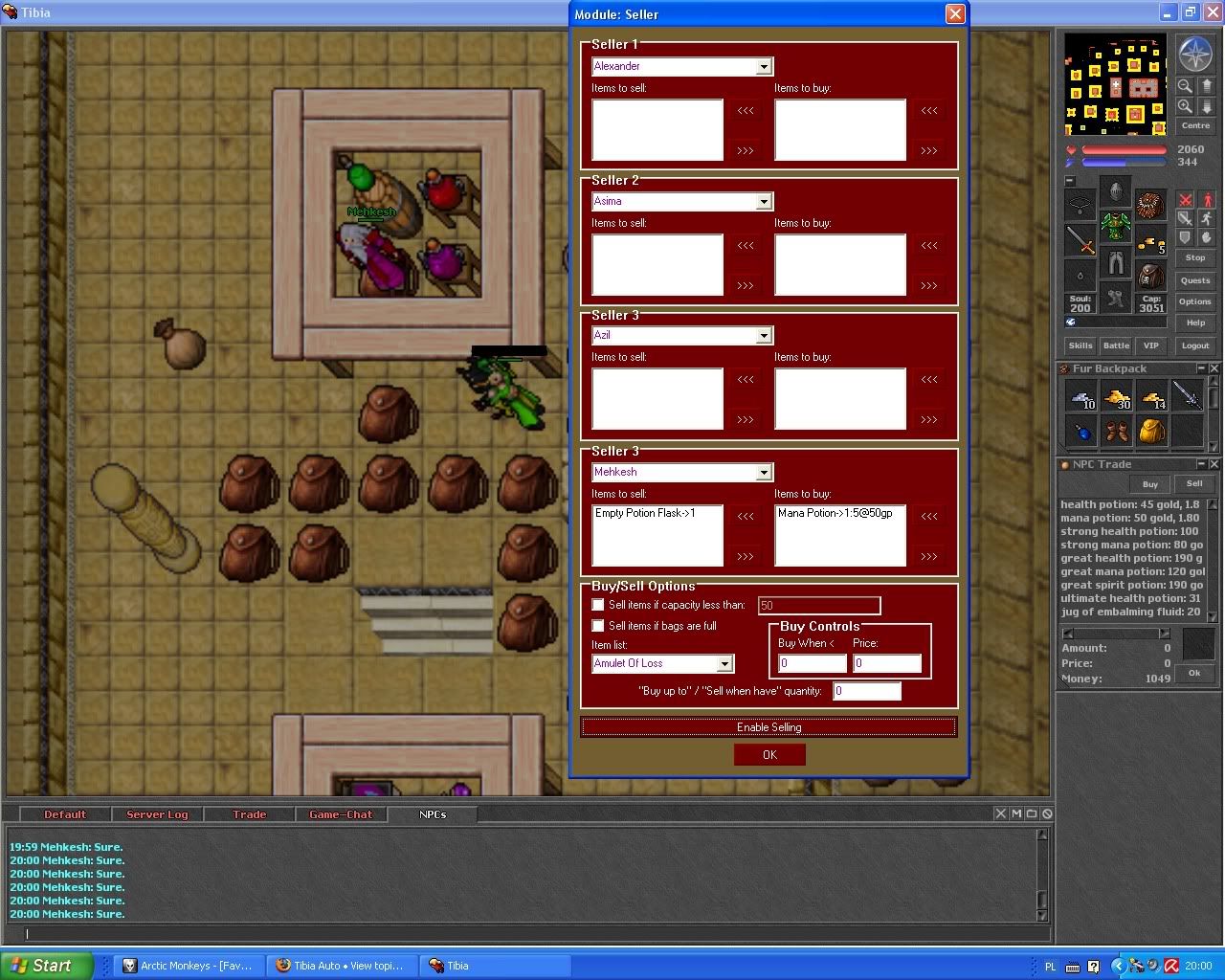Open the Amulet Of Loss item list dropdown
This screenshot has height=980, width=1225.
click(x=724, y=663)
